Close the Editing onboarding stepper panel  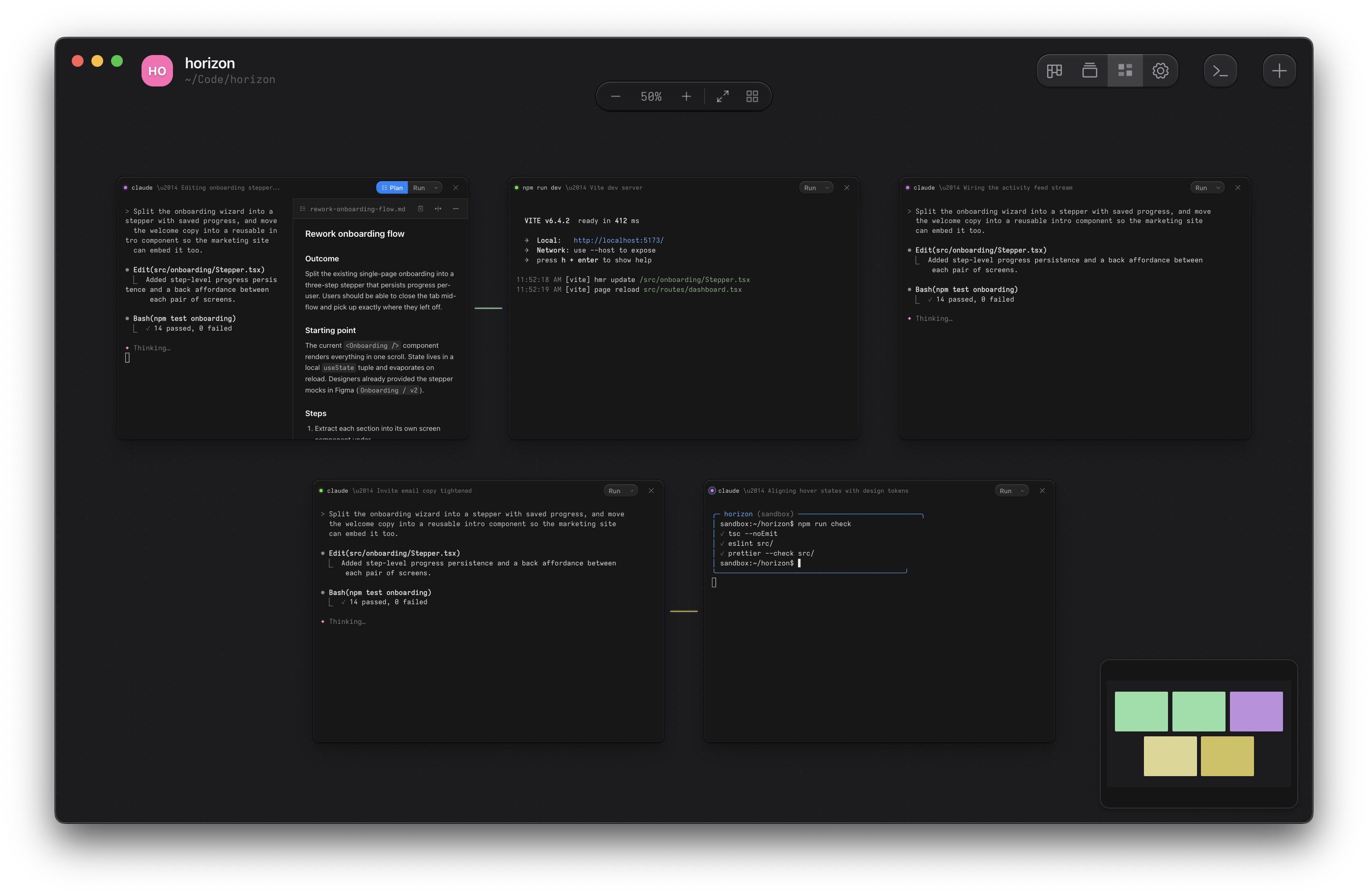456,188
